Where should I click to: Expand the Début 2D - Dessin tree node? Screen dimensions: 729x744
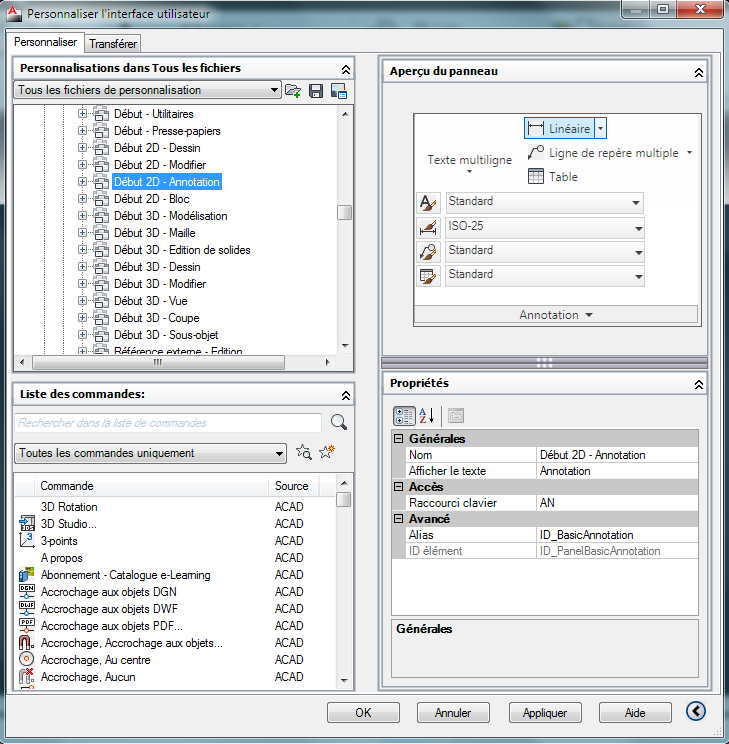pyautogui.click(x=83, y=148)
